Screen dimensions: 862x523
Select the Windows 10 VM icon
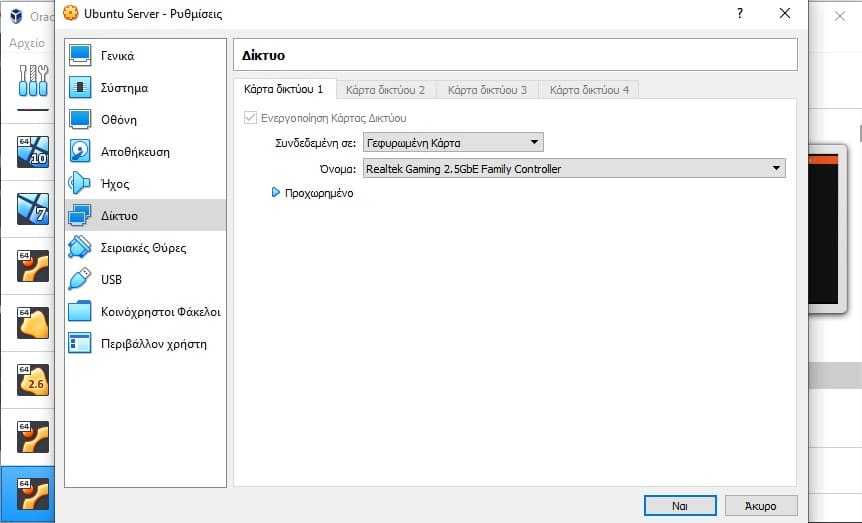click(x=33, y=152)
